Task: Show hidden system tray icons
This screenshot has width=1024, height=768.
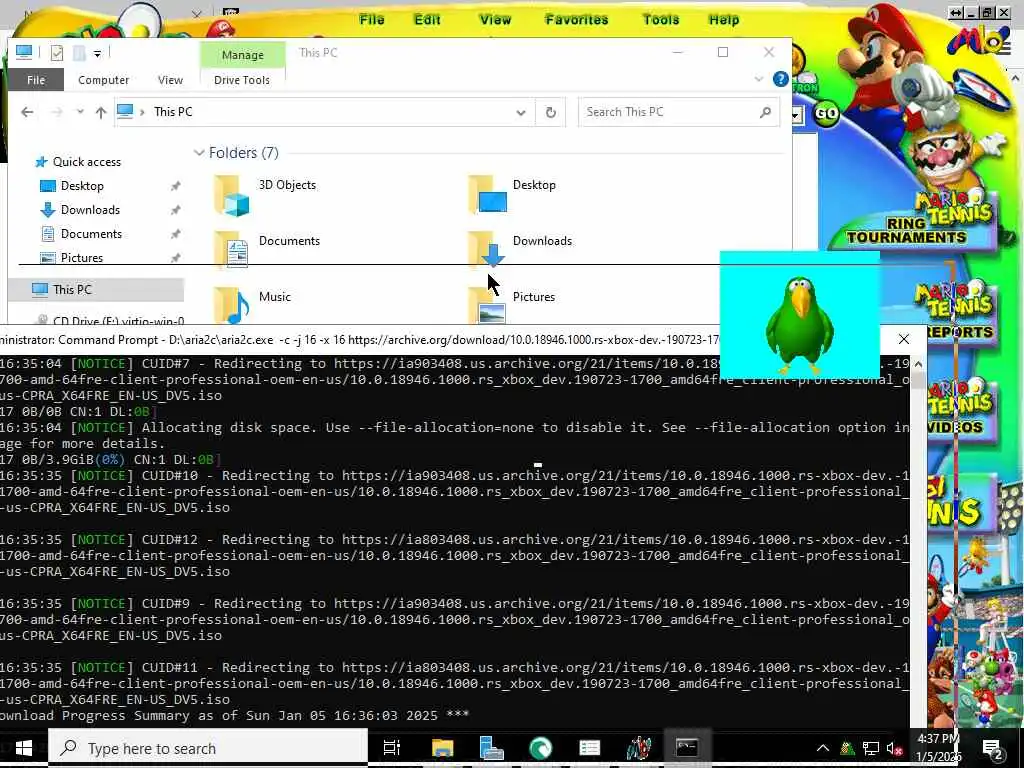Action: click(x=823, y=748)
